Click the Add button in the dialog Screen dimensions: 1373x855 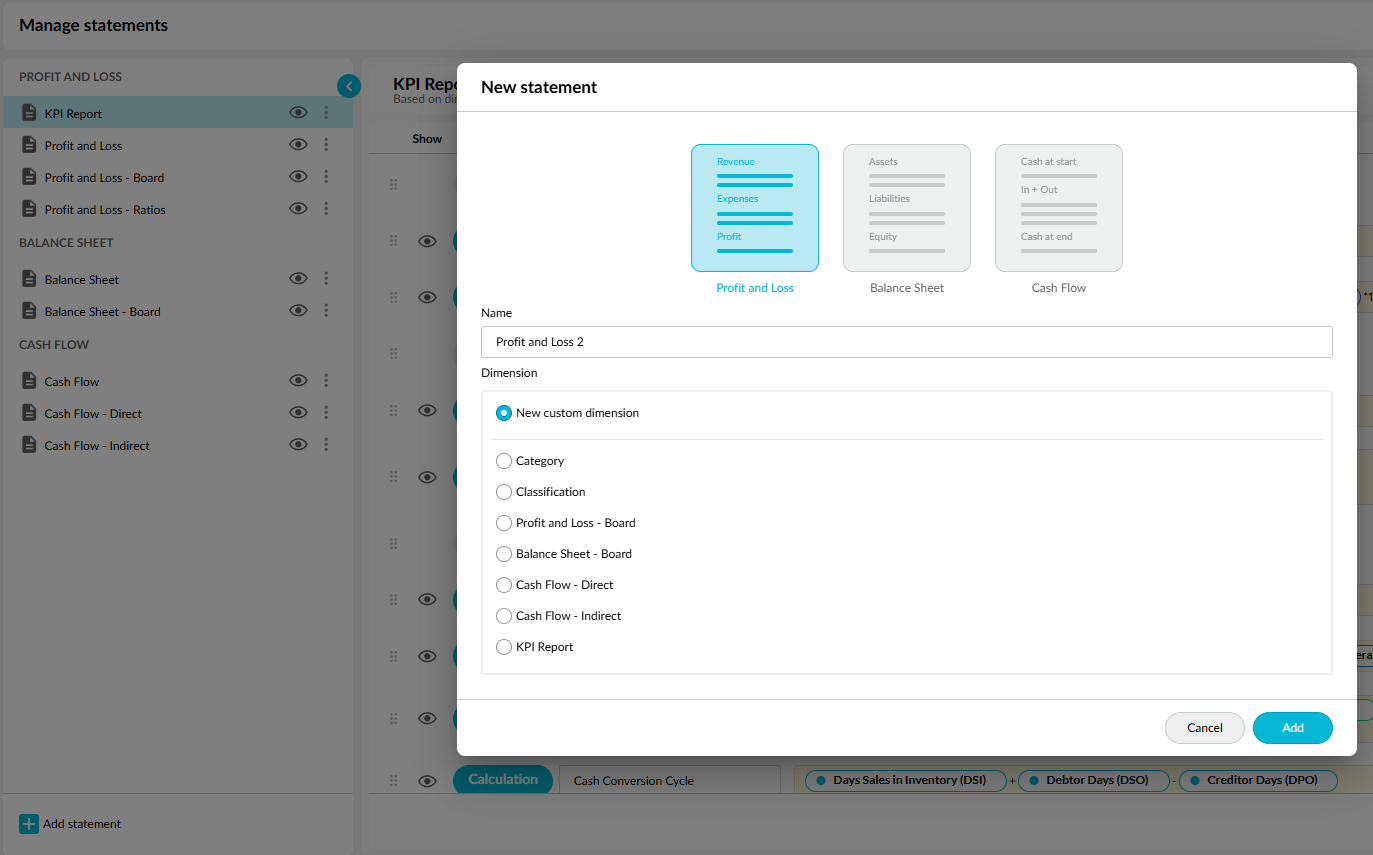(x=1292, y=728)
